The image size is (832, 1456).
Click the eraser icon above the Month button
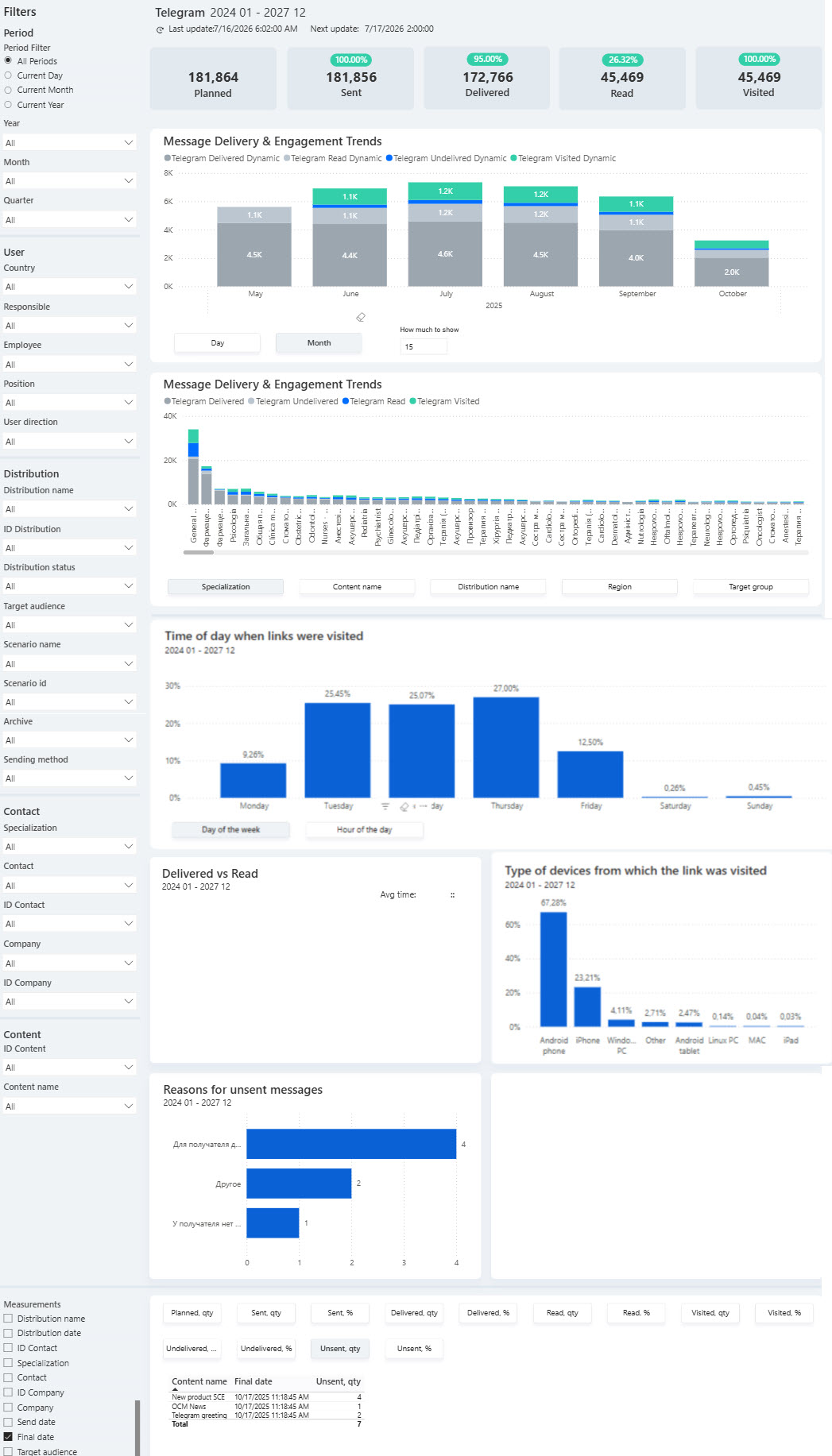tap(361, 317)
